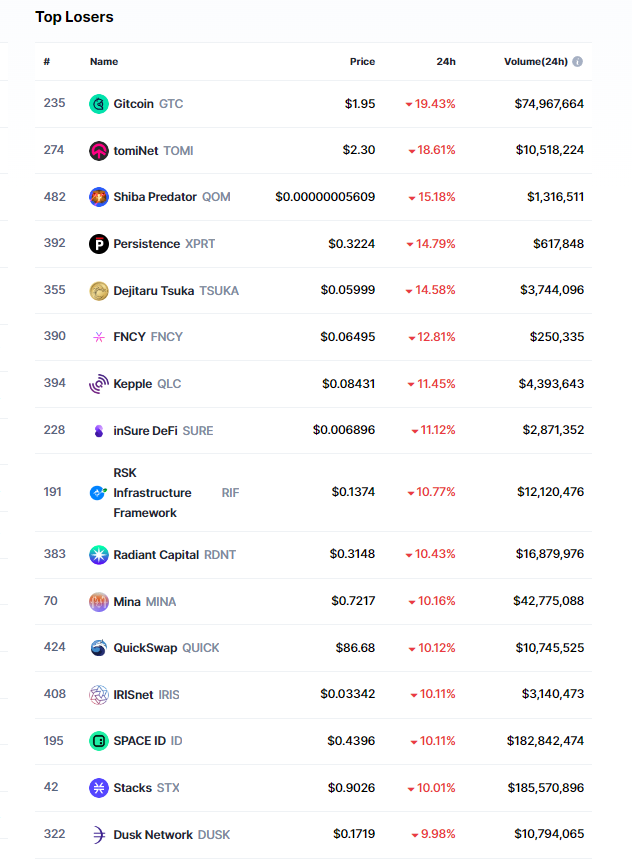Click the Kepple QLC logo icon
This screenshot has height=860, width=632.
pyautogui.click(x=98, y=384)
